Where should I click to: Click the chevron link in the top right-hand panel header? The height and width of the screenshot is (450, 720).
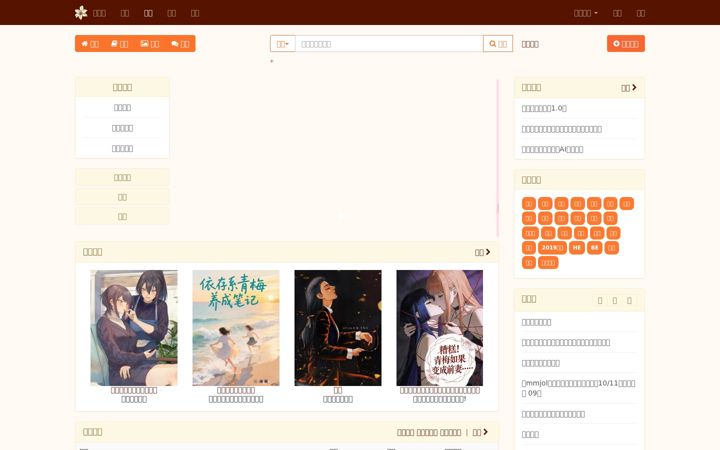coord(629,88)
